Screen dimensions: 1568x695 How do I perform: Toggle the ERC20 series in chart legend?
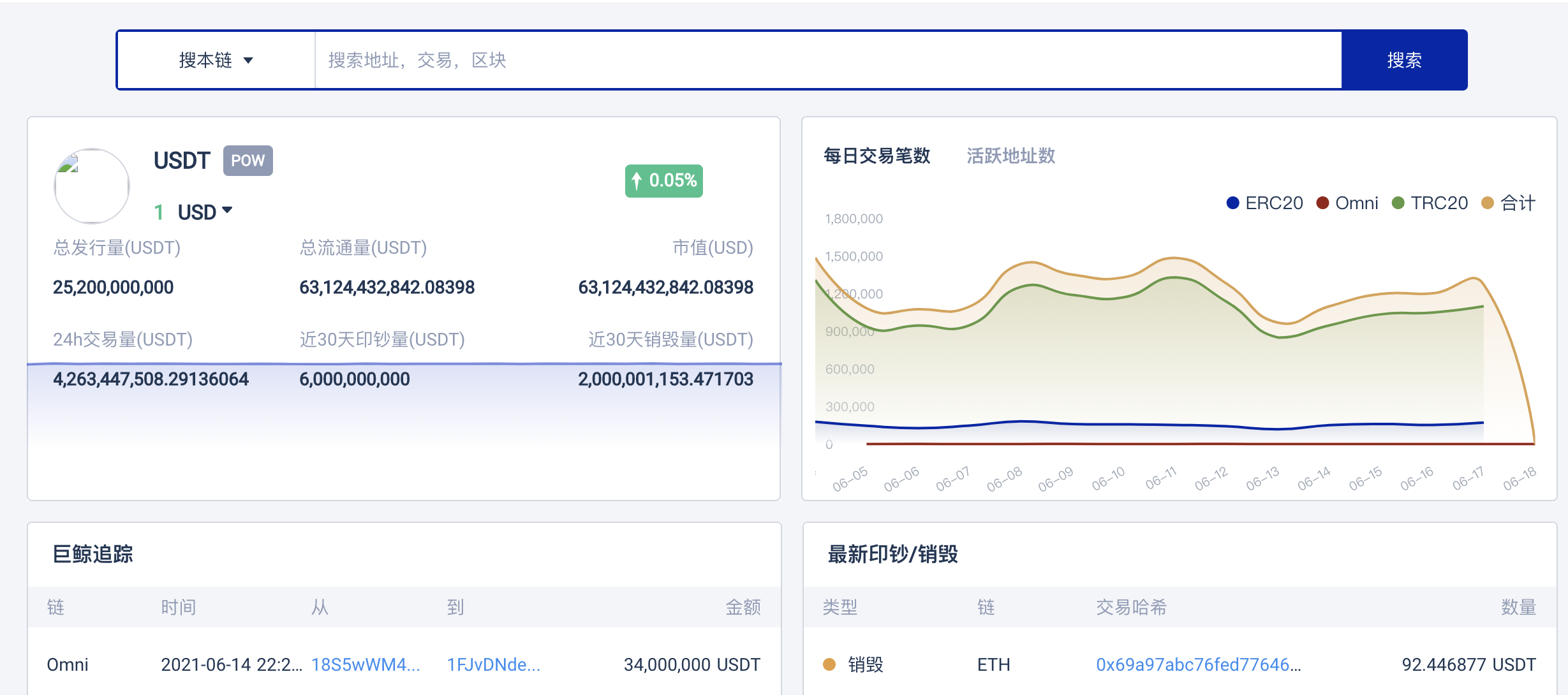click(1264, 203)
